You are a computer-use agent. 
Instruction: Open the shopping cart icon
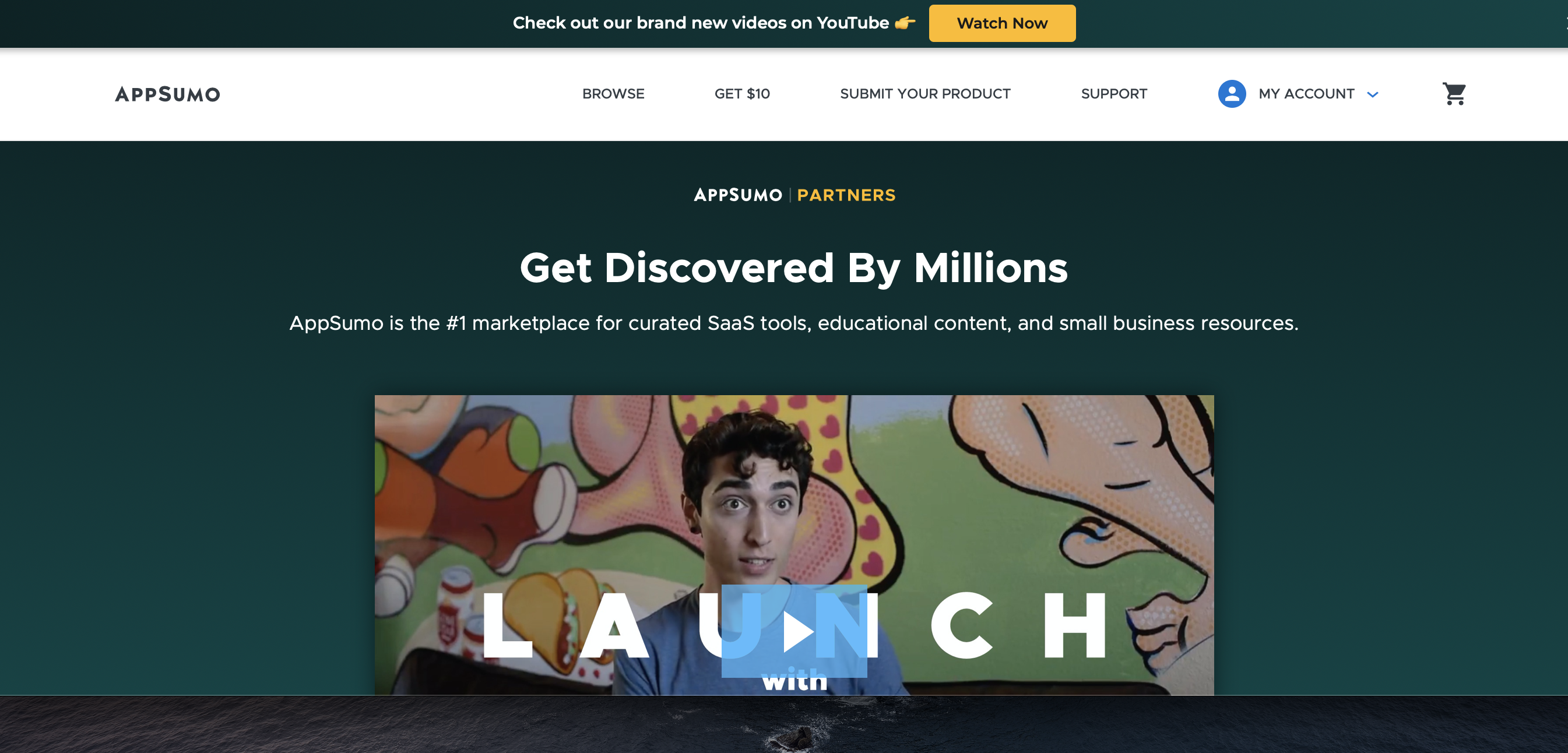pyautogui.click(x=1454, y=94)
